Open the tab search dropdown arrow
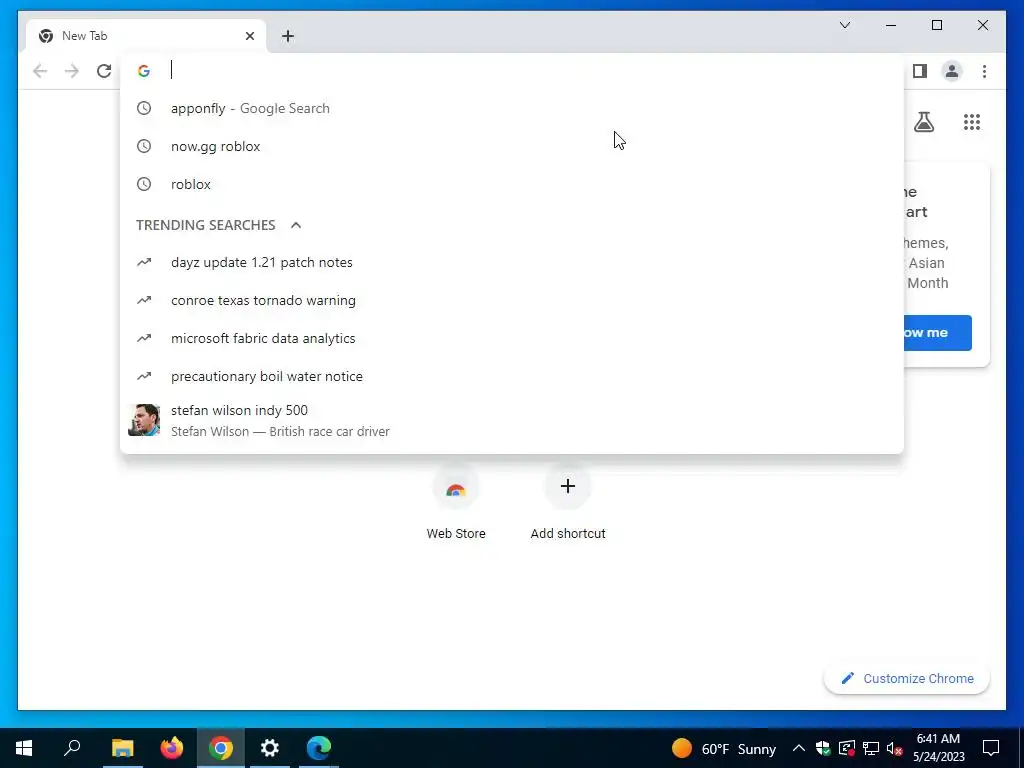This screenshot has width=1024, height=768. pos(844,25)
